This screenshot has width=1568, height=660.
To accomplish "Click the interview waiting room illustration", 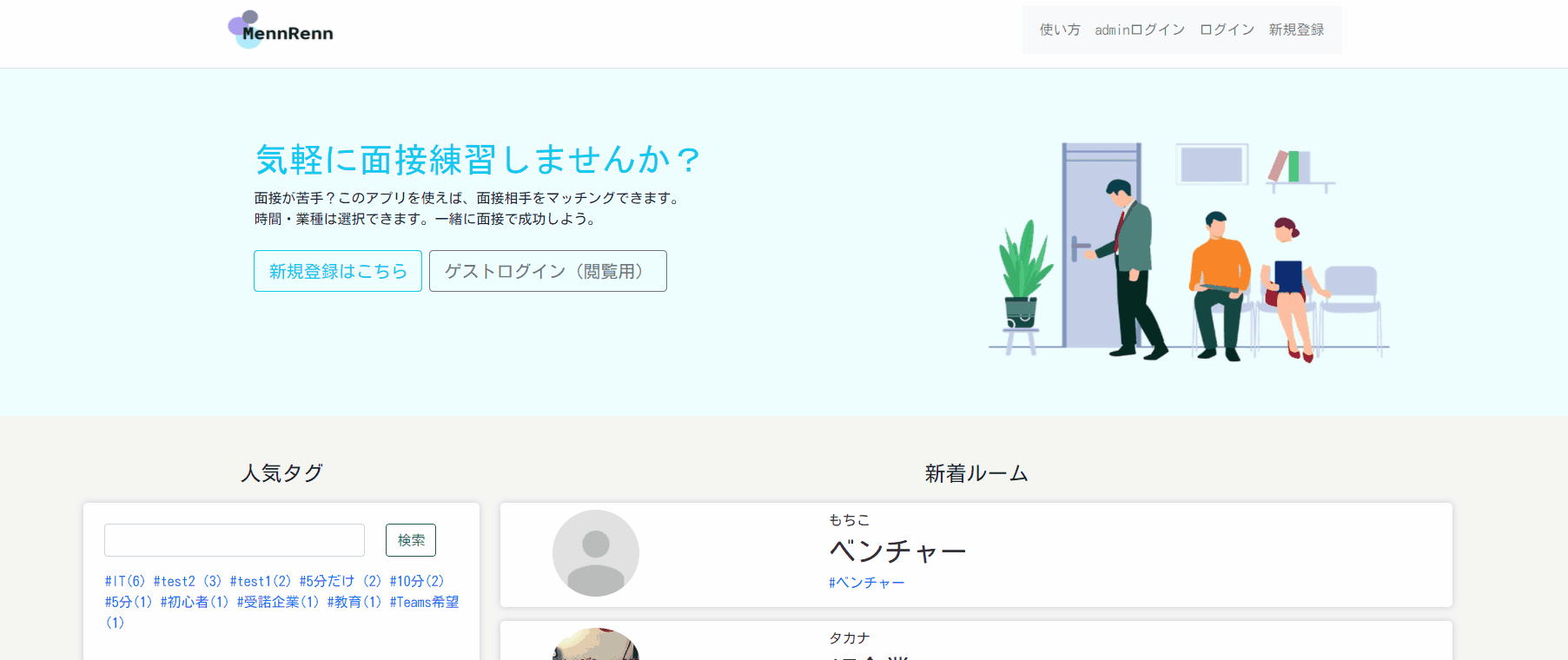I will (1189, 251).
